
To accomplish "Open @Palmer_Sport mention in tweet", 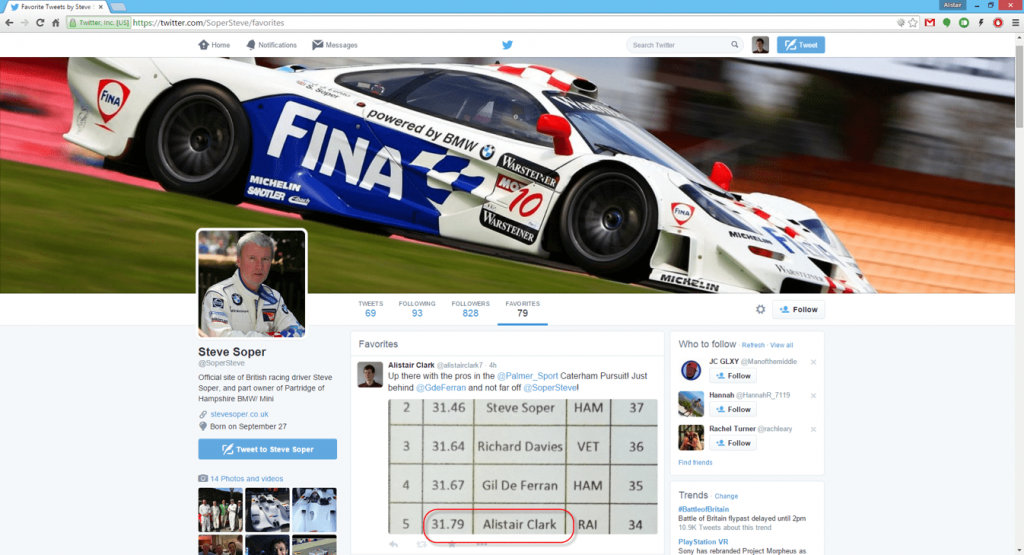I will pyautogui.click(x=528, y=376).
